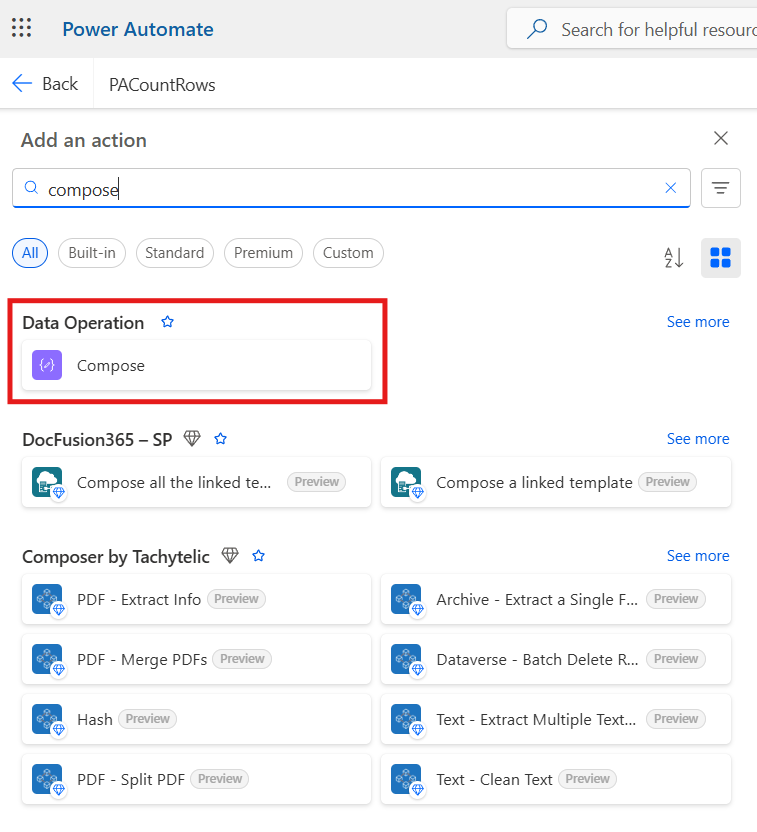The image size is (757, 832).
Task: Click the Back arrow button
Action: coord(45,84)
